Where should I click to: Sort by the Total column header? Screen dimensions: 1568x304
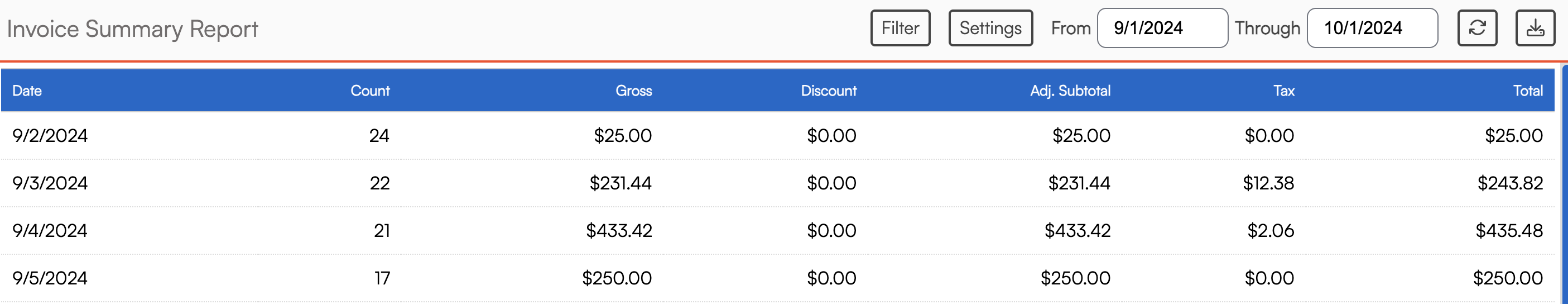(1527, 91)
